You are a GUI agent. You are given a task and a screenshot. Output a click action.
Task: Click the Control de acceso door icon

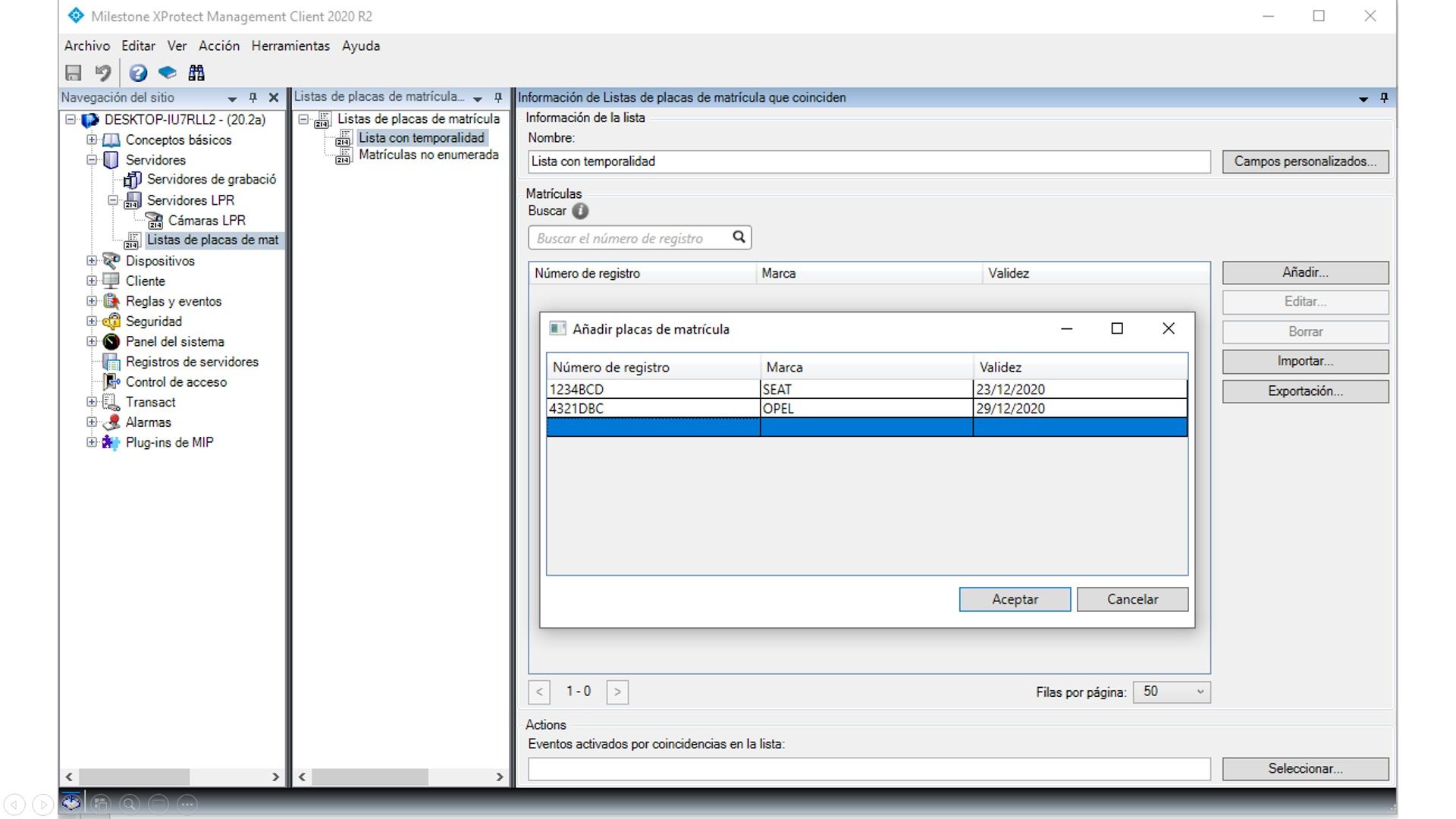point(111,382)
